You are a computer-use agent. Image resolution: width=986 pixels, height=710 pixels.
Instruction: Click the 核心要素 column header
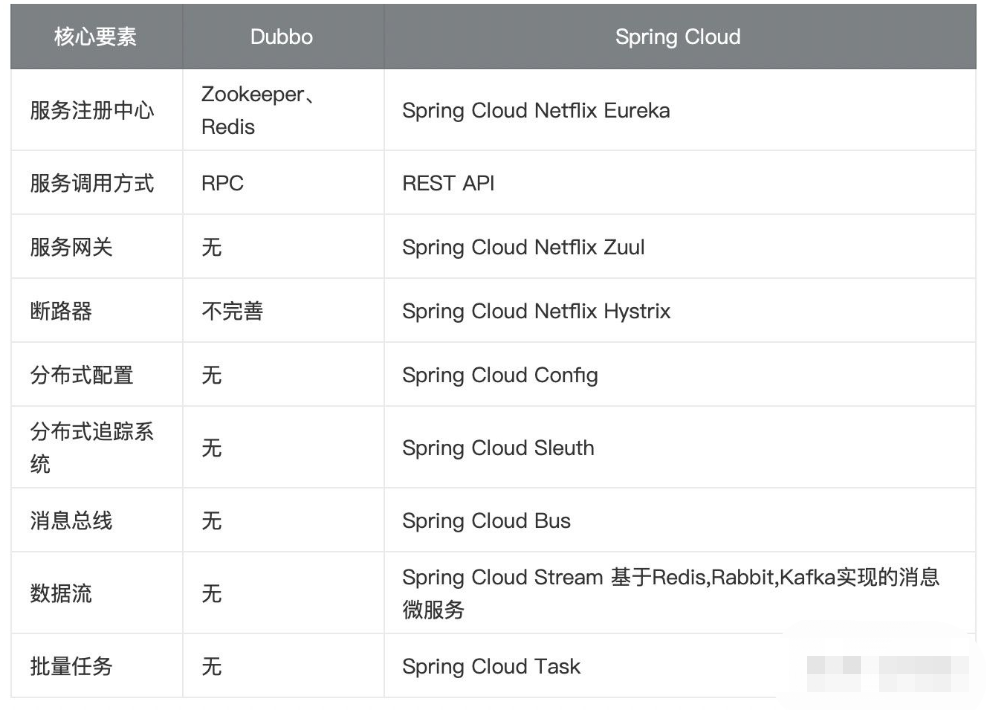coord(95,36)
